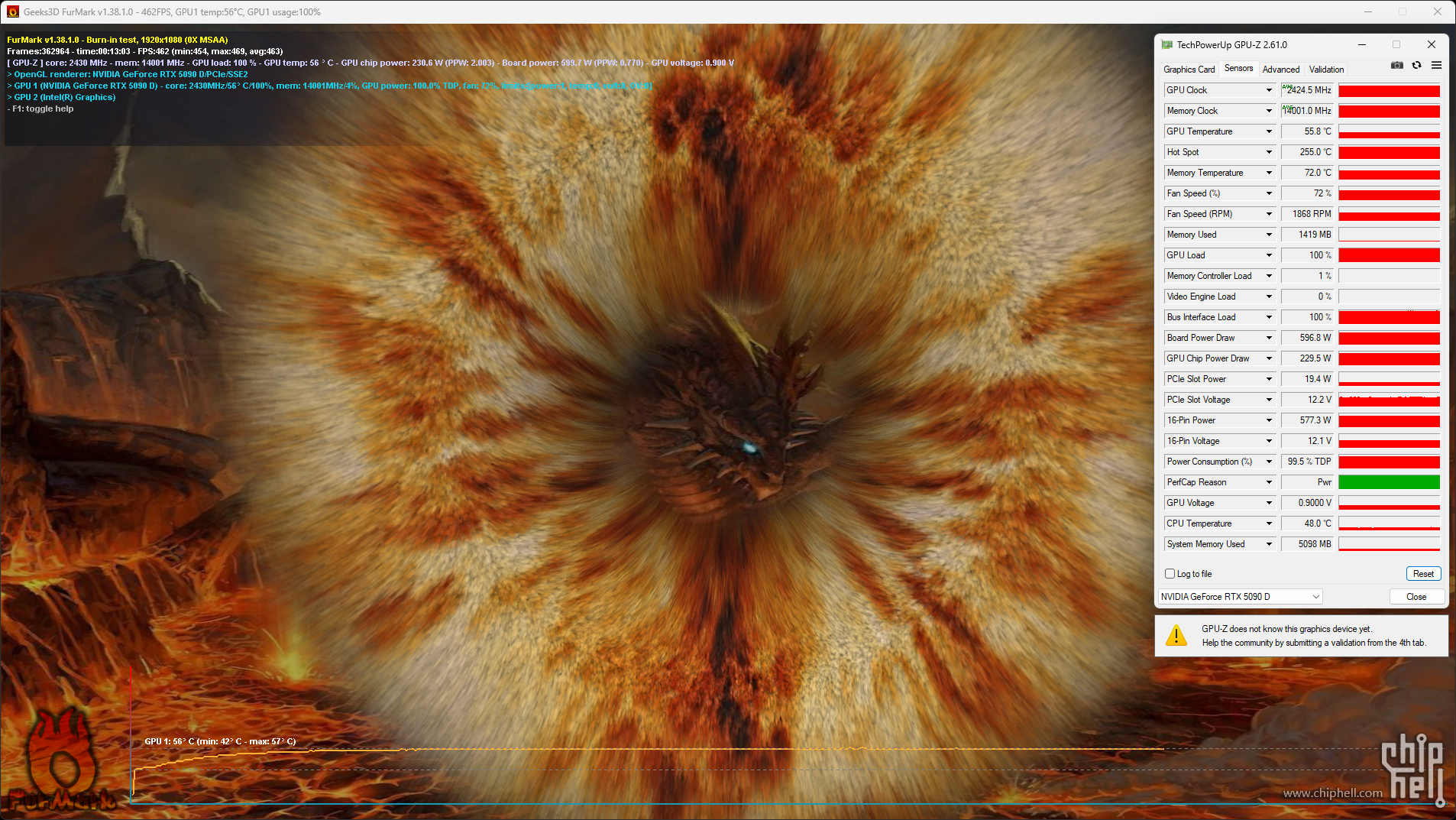Click the Power Consumption value 99.5 % TDP
The image size is (1456, 820).
(x=1307, y=462)
